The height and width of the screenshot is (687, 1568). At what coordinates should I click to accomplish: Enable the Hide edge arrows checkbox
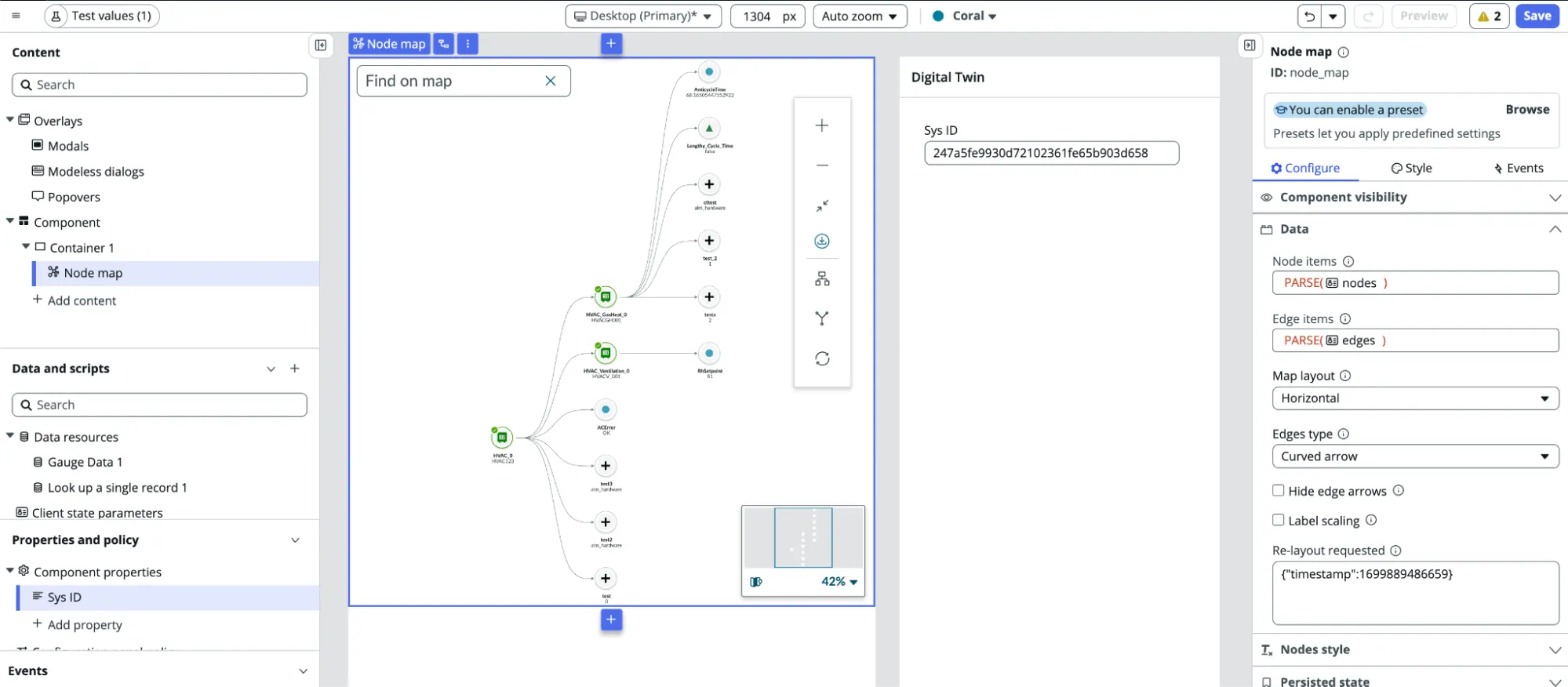[x=1278, y=491]
